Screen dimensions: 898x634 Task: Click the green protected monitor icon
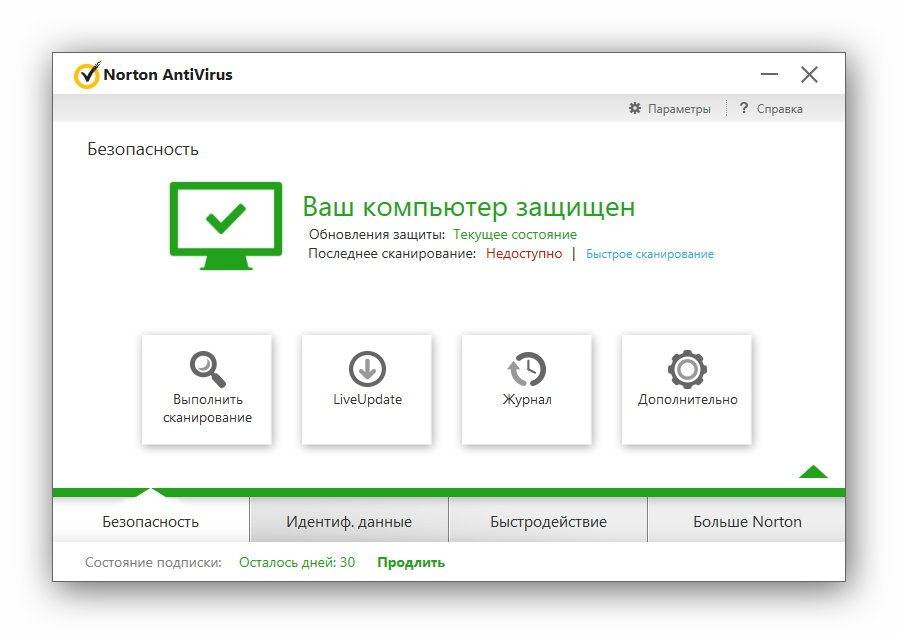pos(226,226)
